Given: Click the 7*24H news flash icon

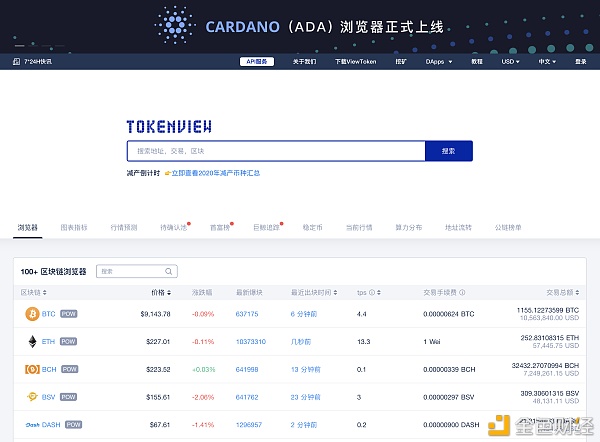Looking at the screenshot, I should [16, 62].
